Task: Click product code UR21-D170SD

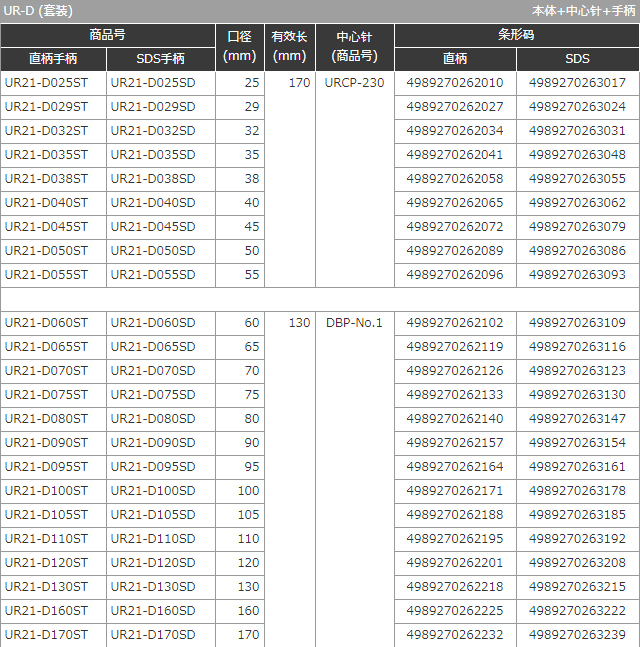Action: pyautogui.click(x=153, y=635)
